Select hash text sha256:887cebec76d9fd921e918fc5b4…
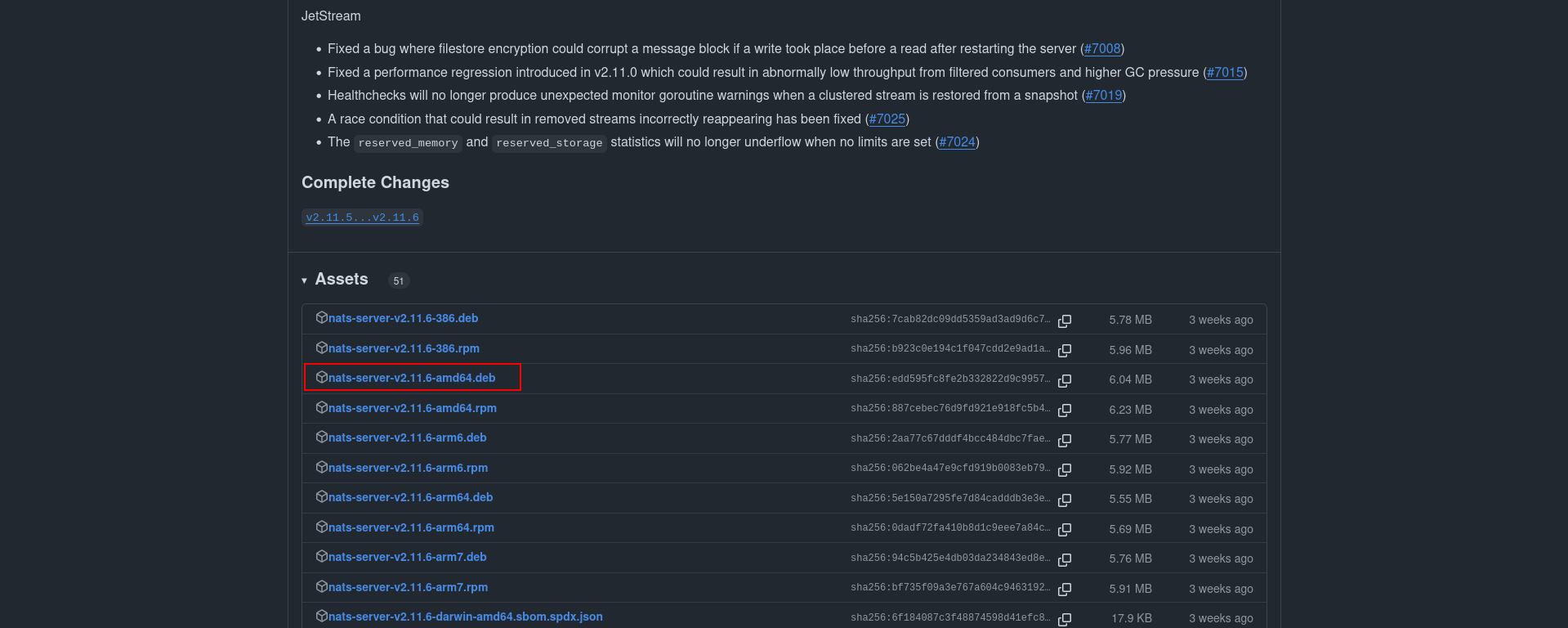The image size is (1568, 628). tap(950, 409)
